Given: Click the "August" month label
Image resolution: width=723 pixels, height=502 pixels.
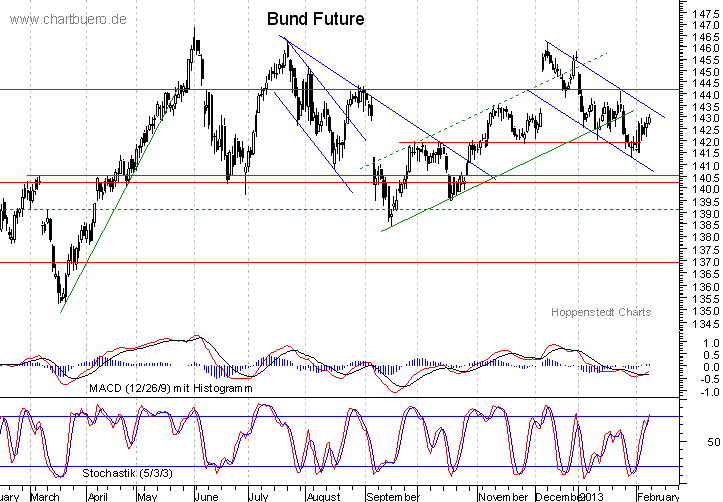Looking at the screenshot, I should pyautogui.click(x=323, y=497).
